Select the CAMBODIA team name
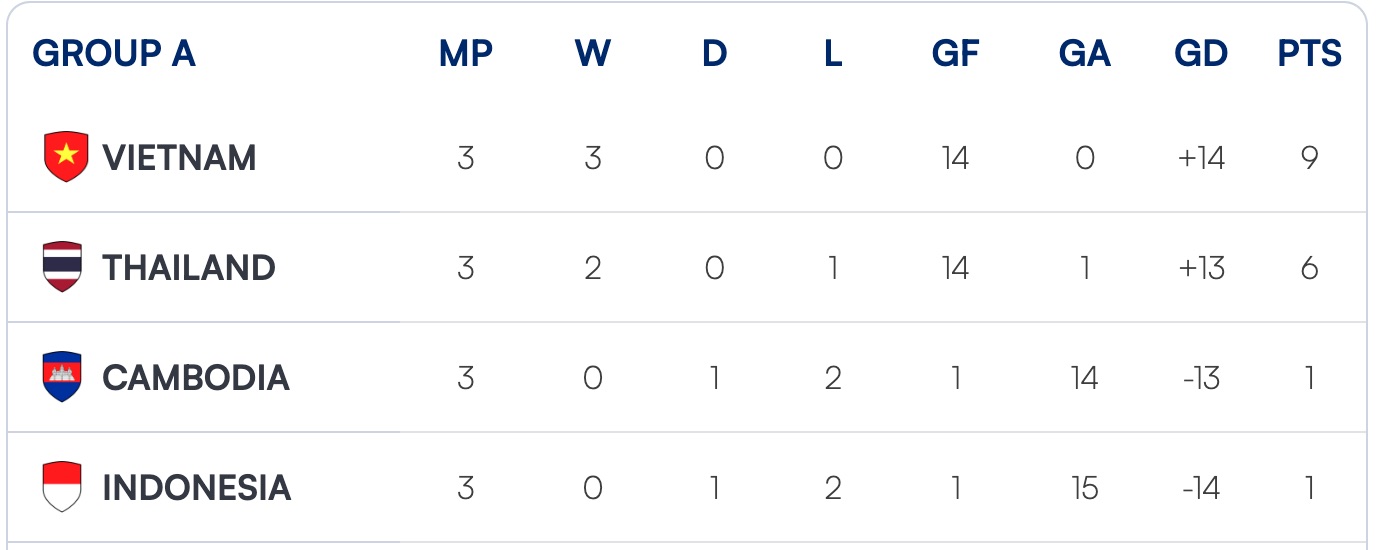Image resolution: width=1376 pixels, height=550 pixels. [x=196, y=378]
